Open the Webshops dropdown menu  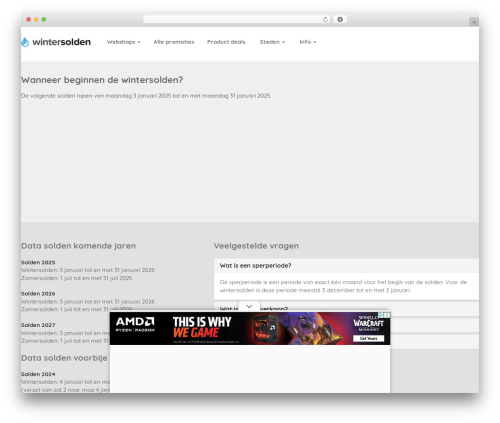click(124, 42)
